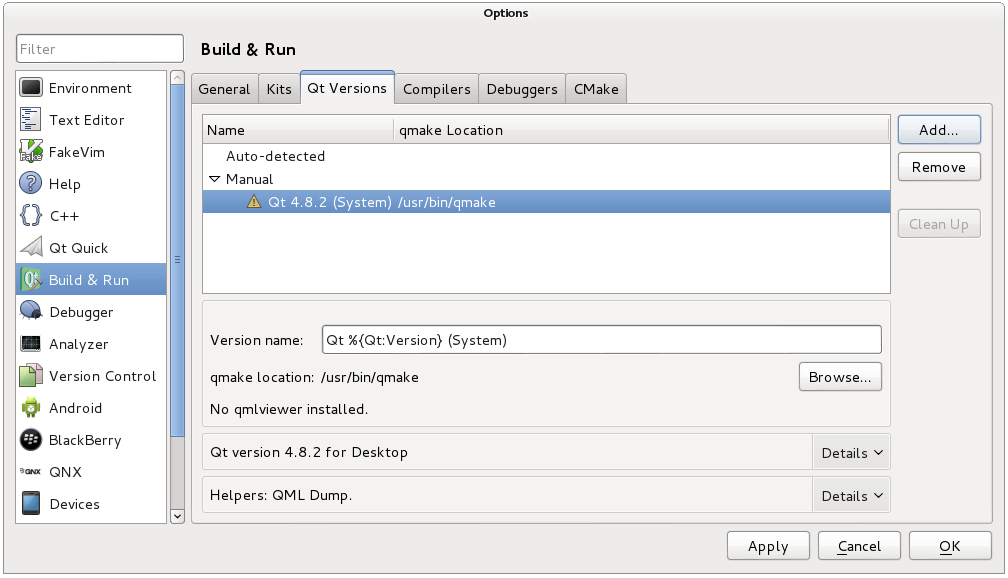Click the warning icon beside Qt 4.8.2
Image resolution: width=1008 pixels, height=578 pixels.
coord(254,202)
